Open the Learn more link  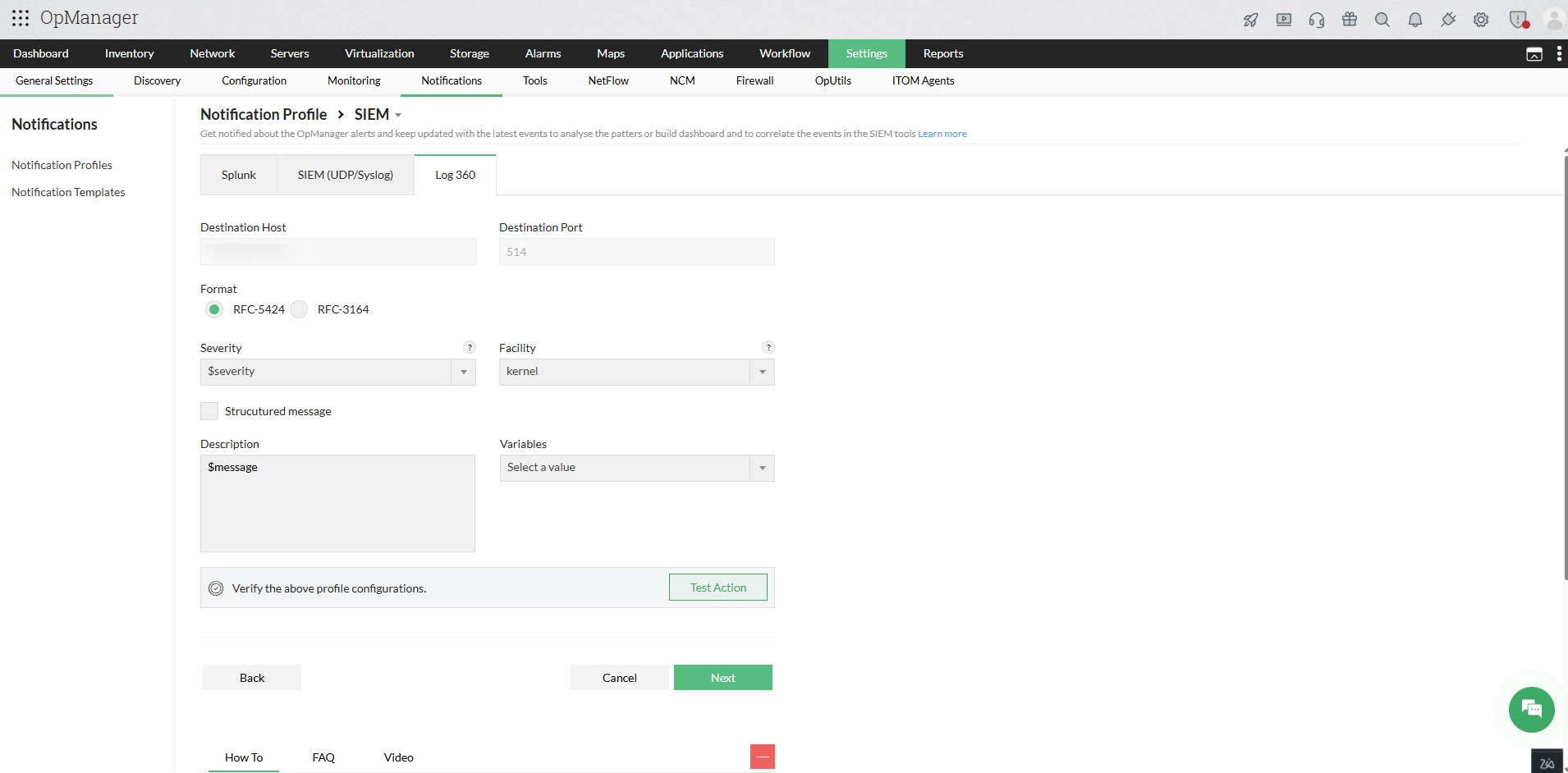coord(942,134)
